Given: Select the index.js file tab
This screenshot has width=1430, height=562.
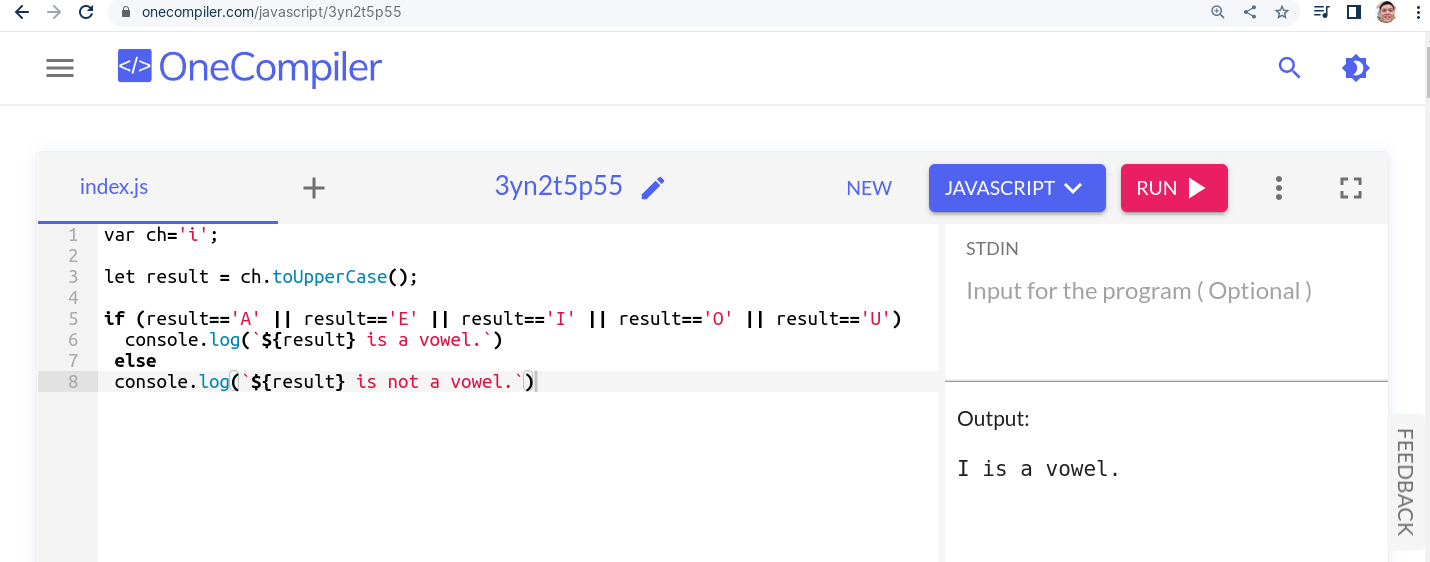Looking at the screenshot, I should 114,187.
